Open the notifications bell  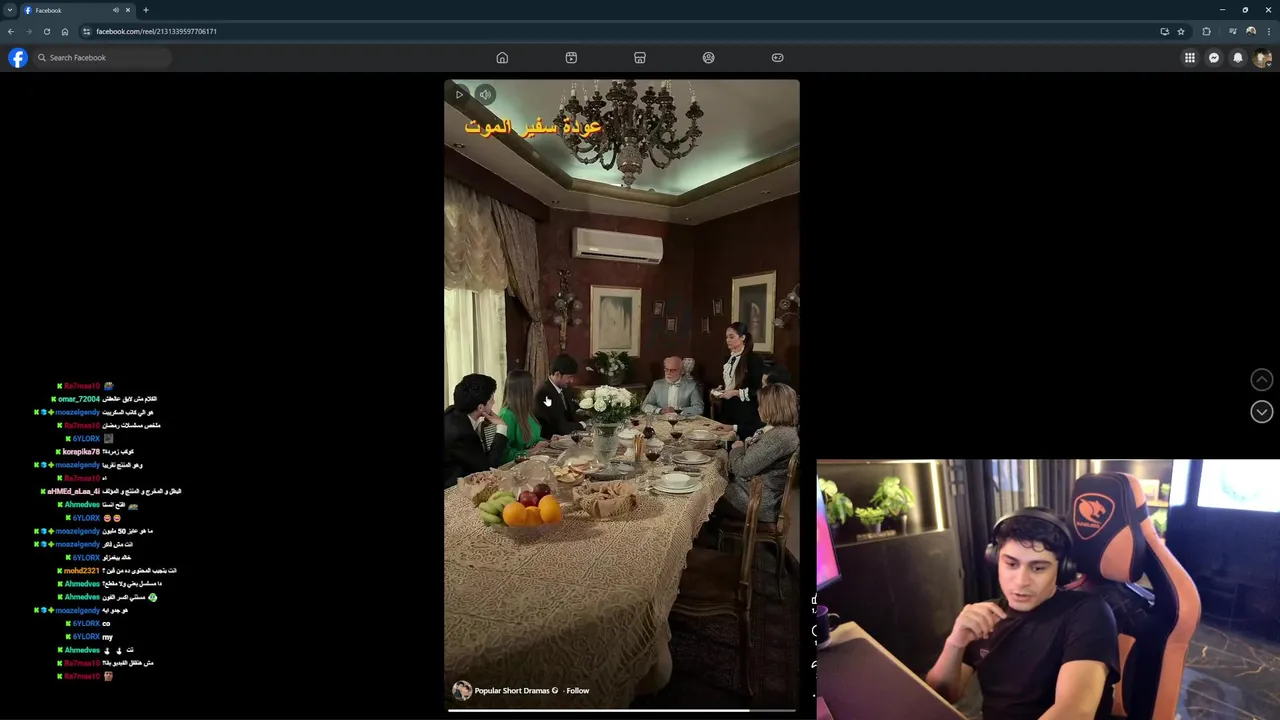click(1238, 58)
